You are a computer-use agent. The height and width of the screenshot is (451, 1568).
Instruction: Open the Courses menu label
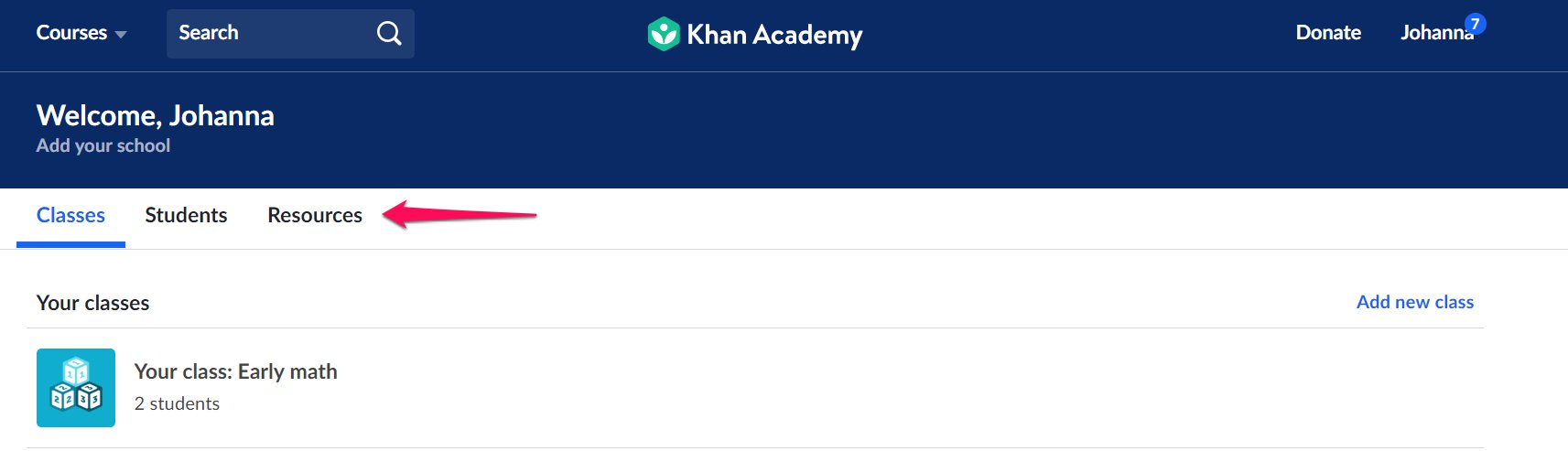(x=71, y=33)
